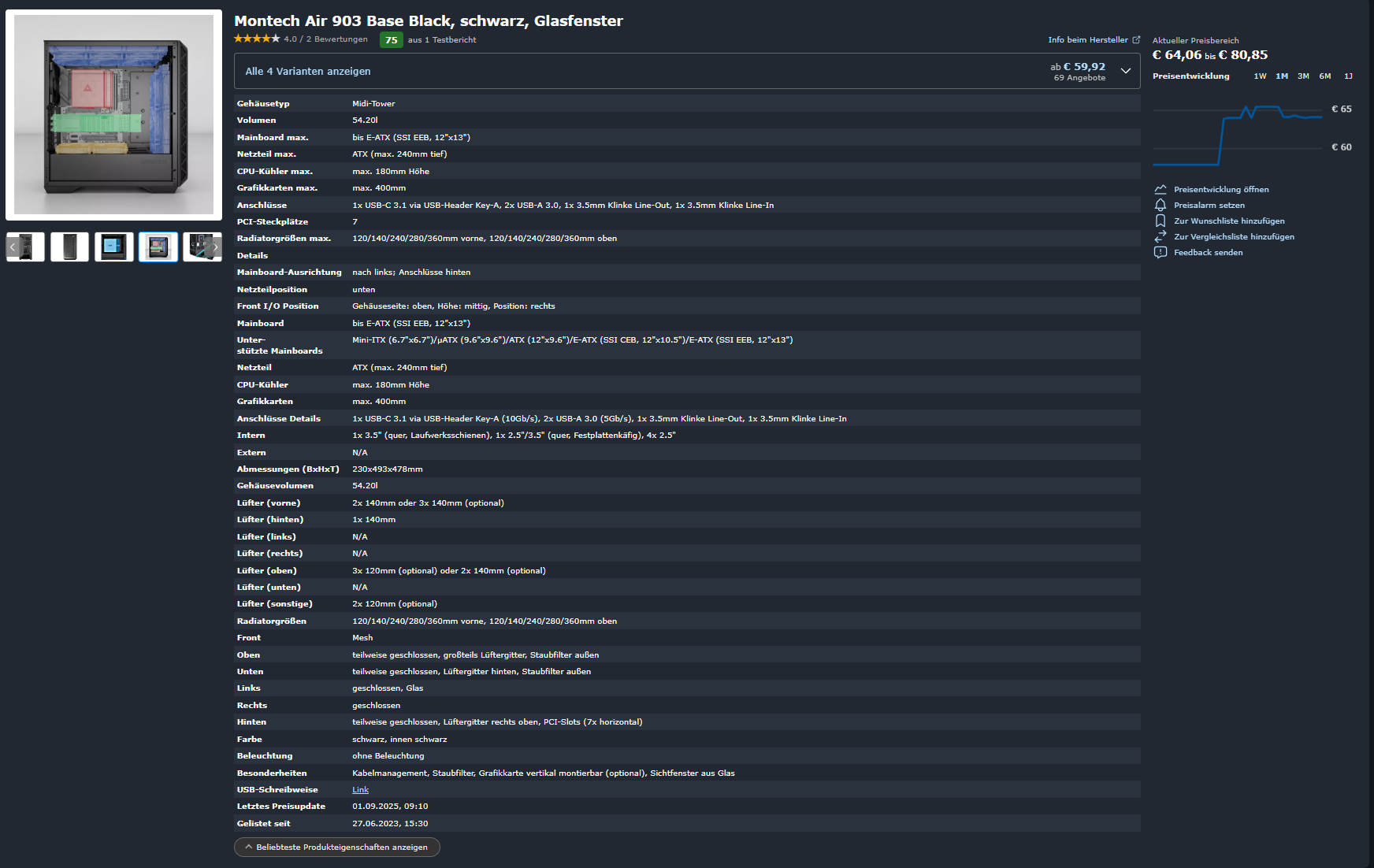The width and height of the screenshot is (1374, 868).
Task: Open the large product image
Action: (x=113, y=115)
